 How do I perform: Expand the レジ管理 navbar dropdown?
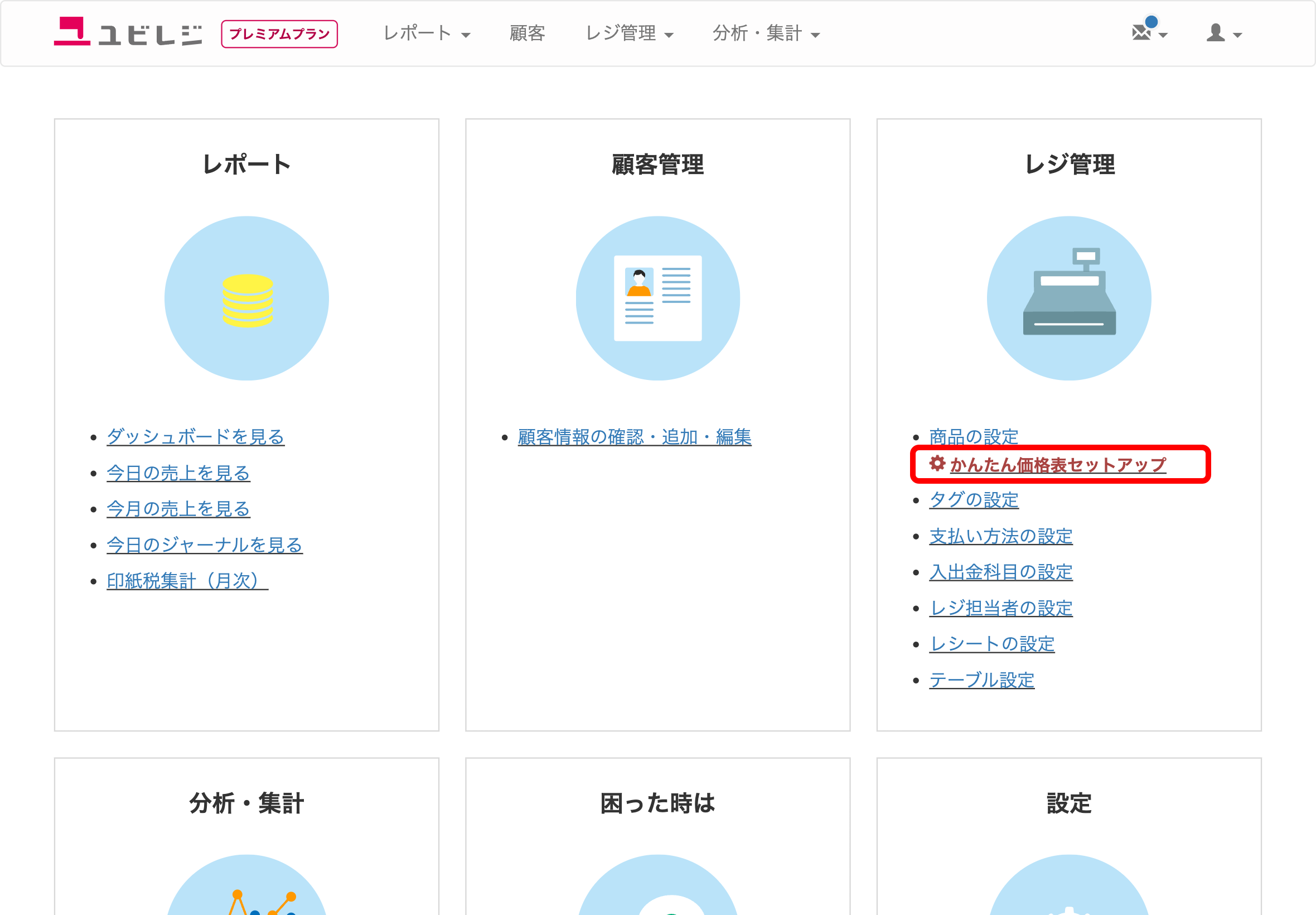coord(629,33)
